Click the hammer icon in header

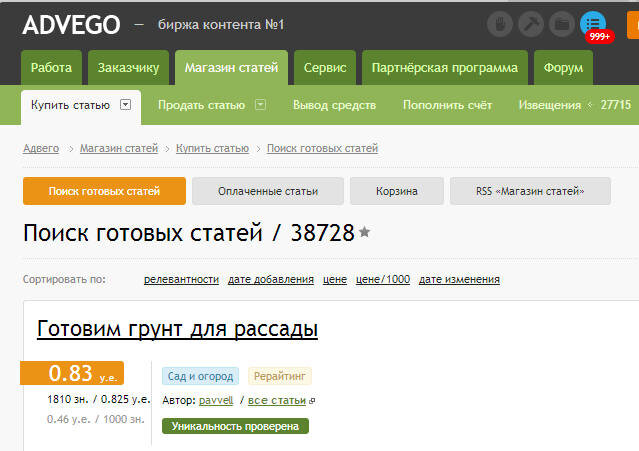pos(531,24)
